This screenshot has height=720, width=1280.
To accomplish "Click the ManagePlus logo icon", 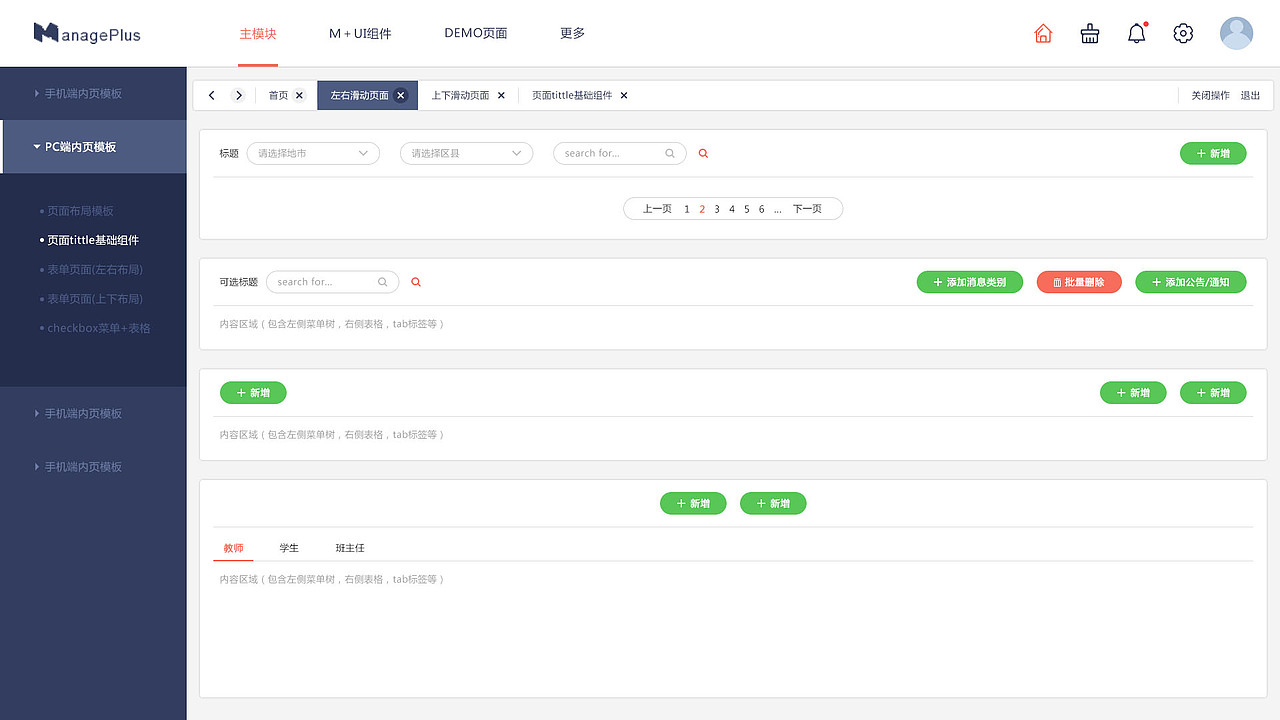I will (45, 32).
